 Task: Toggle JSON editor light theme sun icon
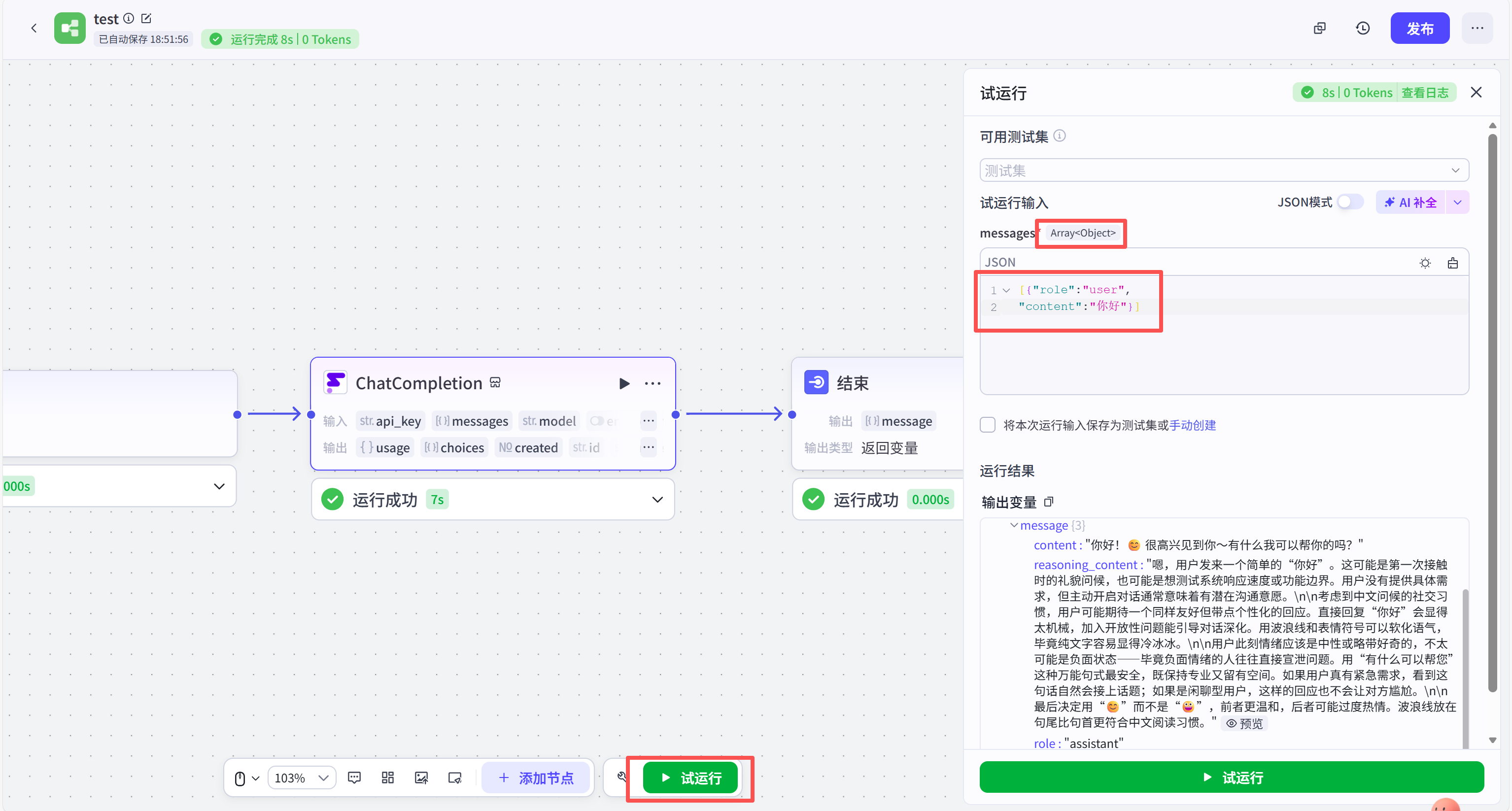[x=1425, y=263]
